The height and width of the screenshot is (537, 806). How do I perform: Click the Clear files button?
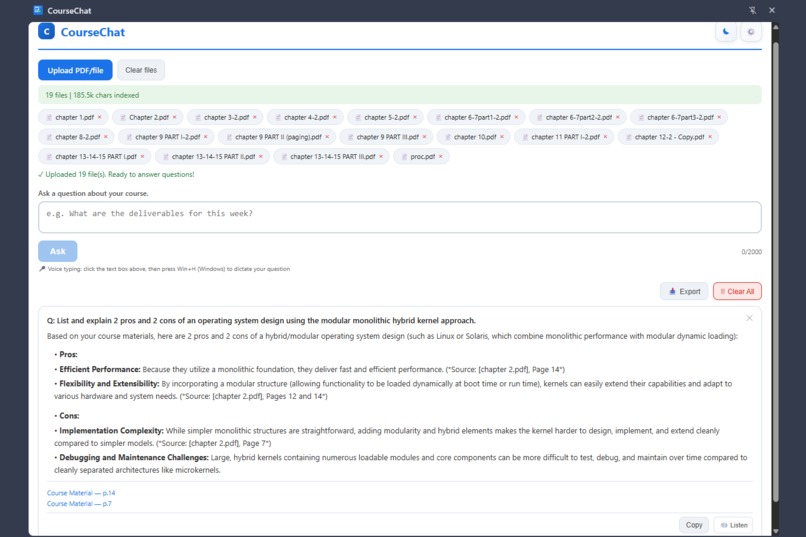pyautogui.click(x=141, y=70)
